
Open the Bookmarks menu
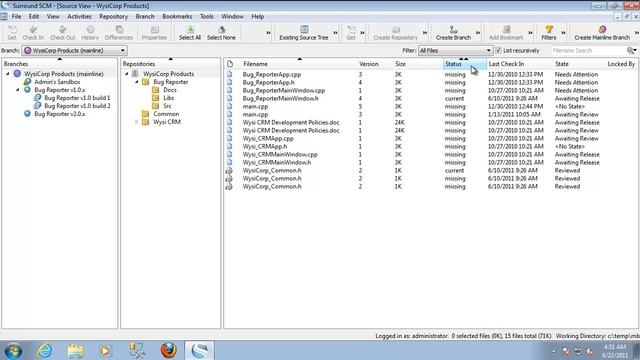177,17
